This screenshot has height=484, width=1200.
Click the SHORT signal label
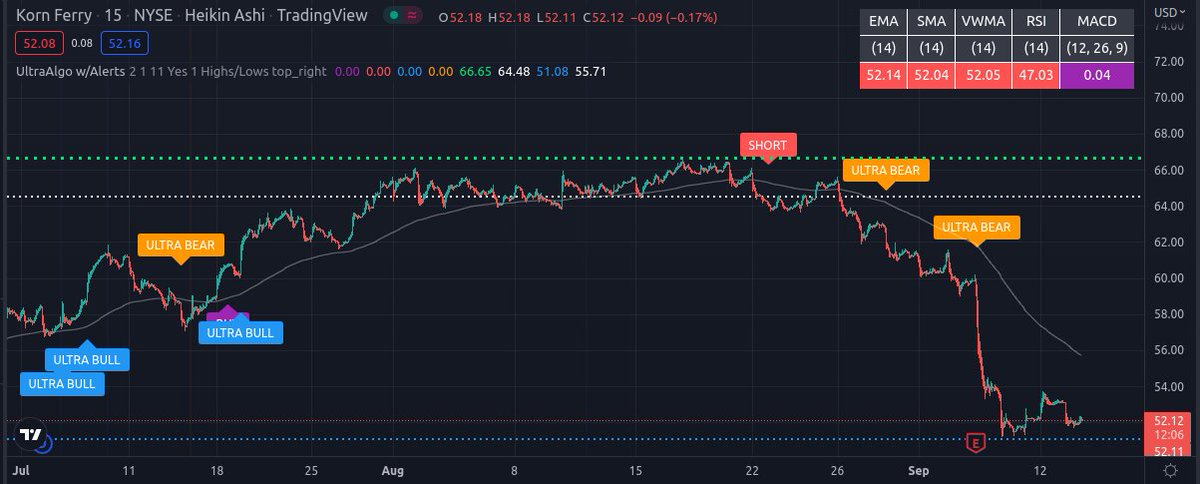pyautogui.click(x=768, y=145)
